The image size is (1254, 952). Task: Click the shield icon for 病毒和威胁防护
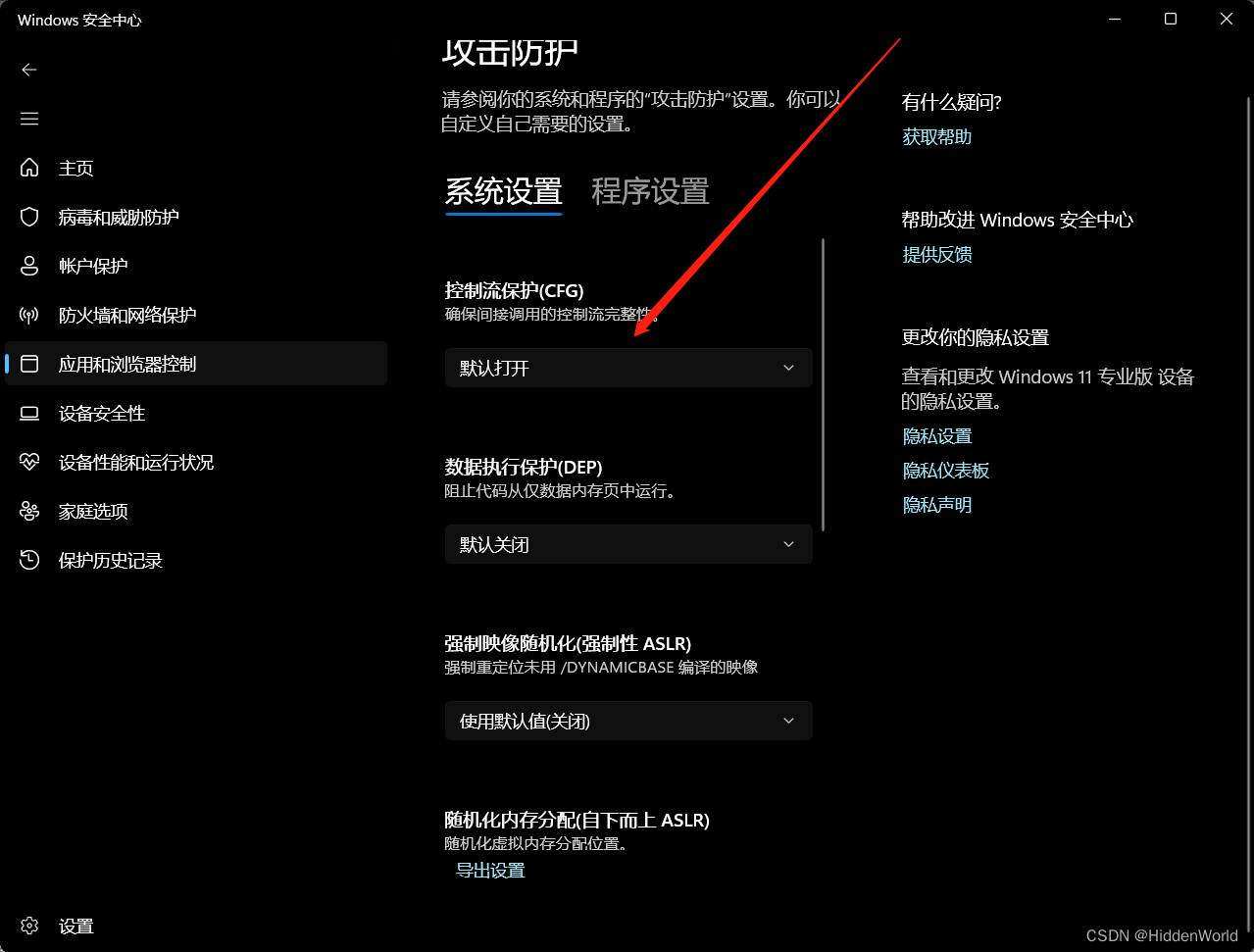(29, 217)
